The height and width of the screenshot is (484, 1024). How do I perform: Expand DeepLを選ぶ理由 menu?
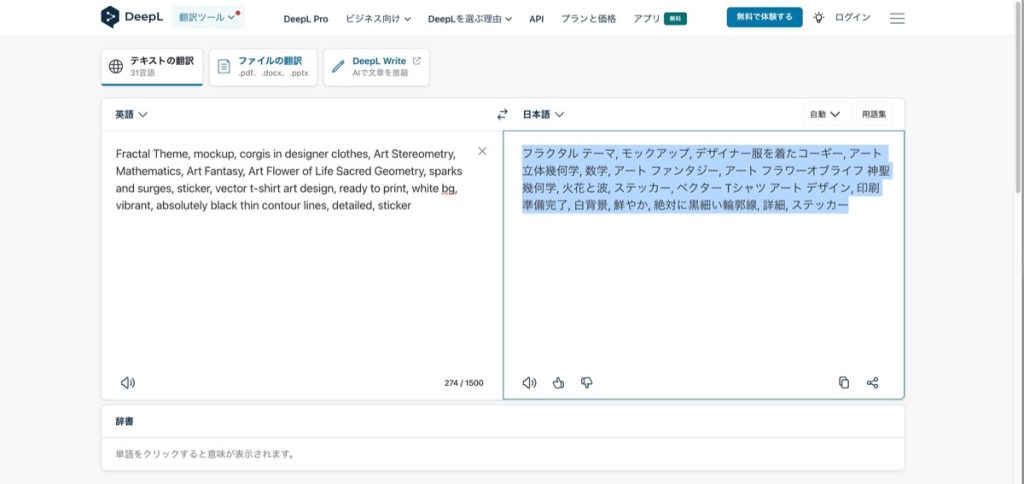tap(470, 19)
